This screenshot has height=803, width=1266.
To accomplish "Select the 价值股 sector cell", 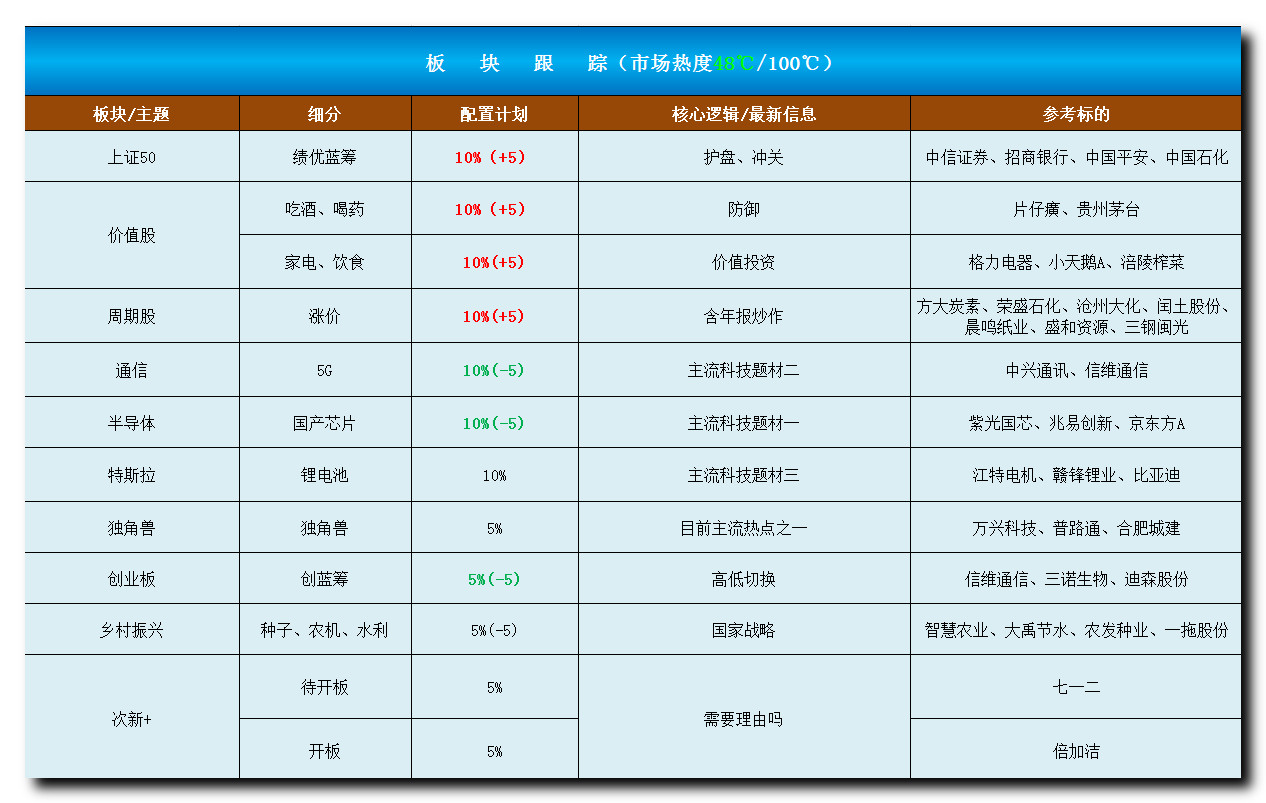I will click(132, 236).
